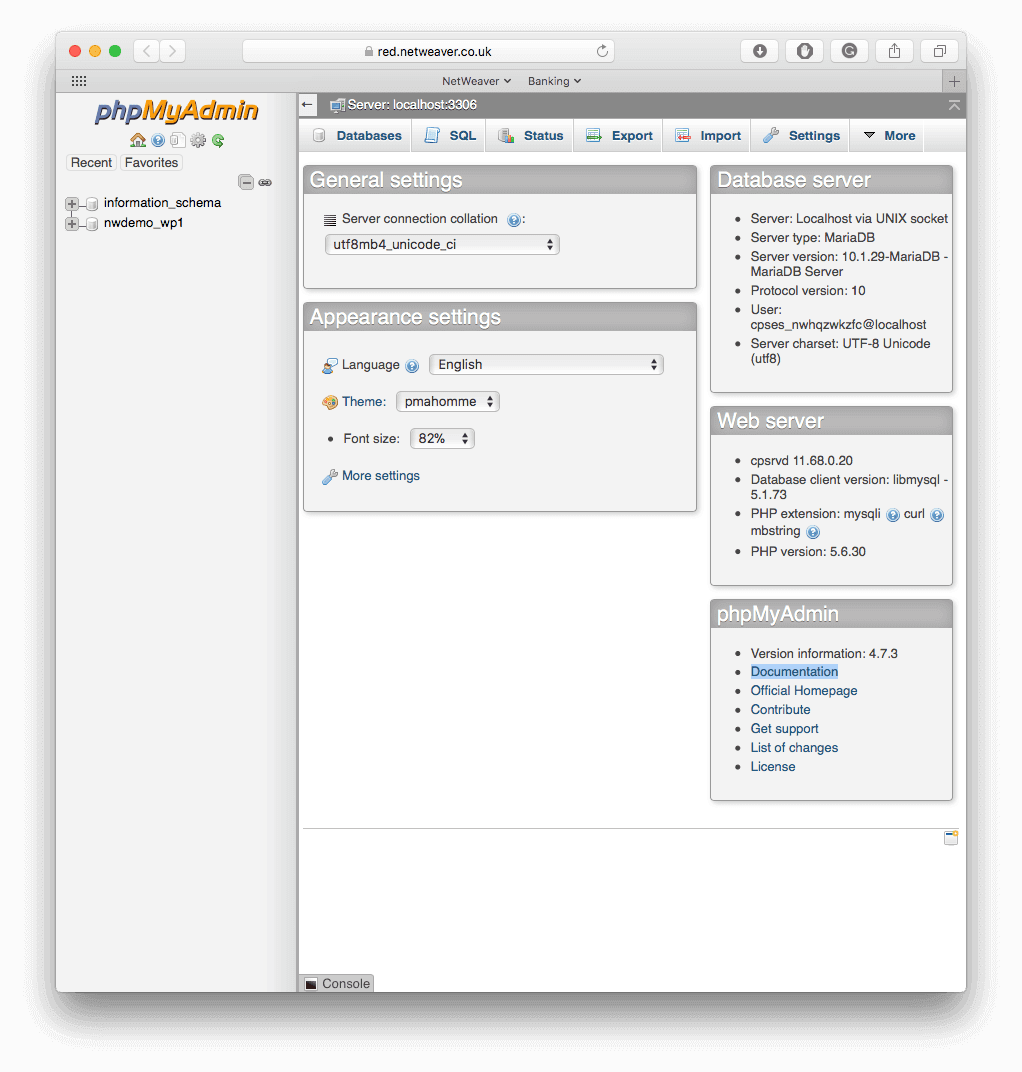The image size is (1022, 1072).
Task: Reload page using Safari refresh icon
Action: pyautogui.click(x=602, y=51)
